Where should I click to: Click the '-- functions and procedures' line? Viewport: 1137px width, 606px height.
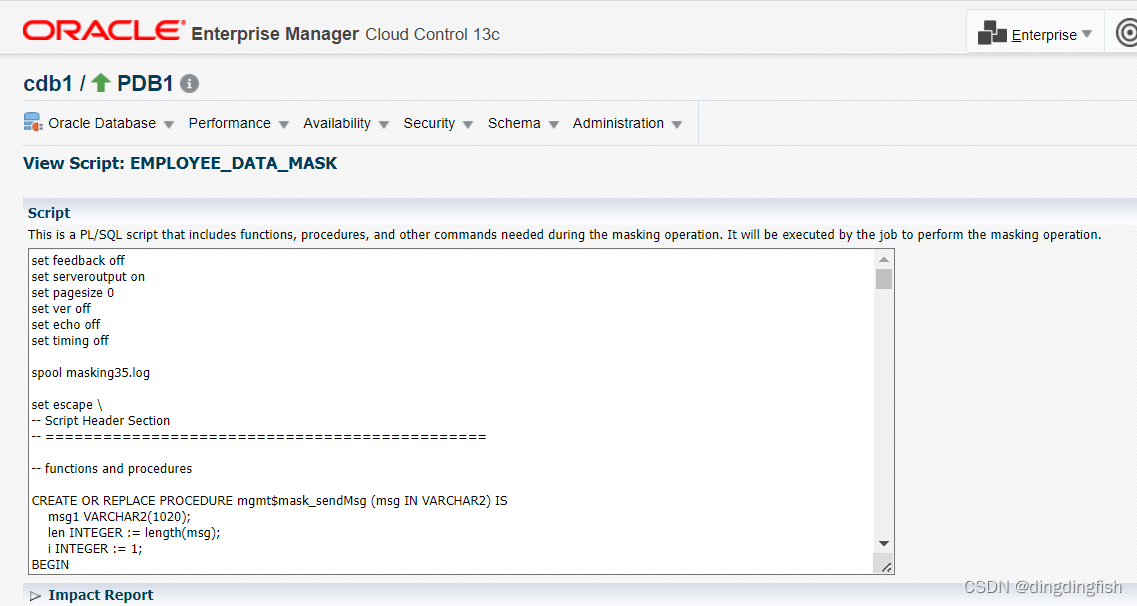112,468
